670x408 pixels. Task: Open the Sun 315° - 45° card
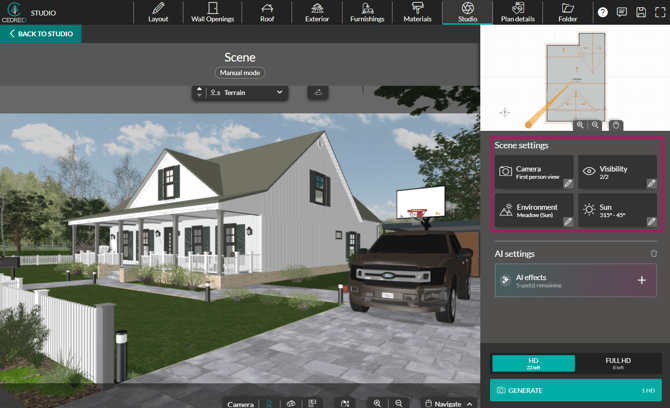[617, 210]
